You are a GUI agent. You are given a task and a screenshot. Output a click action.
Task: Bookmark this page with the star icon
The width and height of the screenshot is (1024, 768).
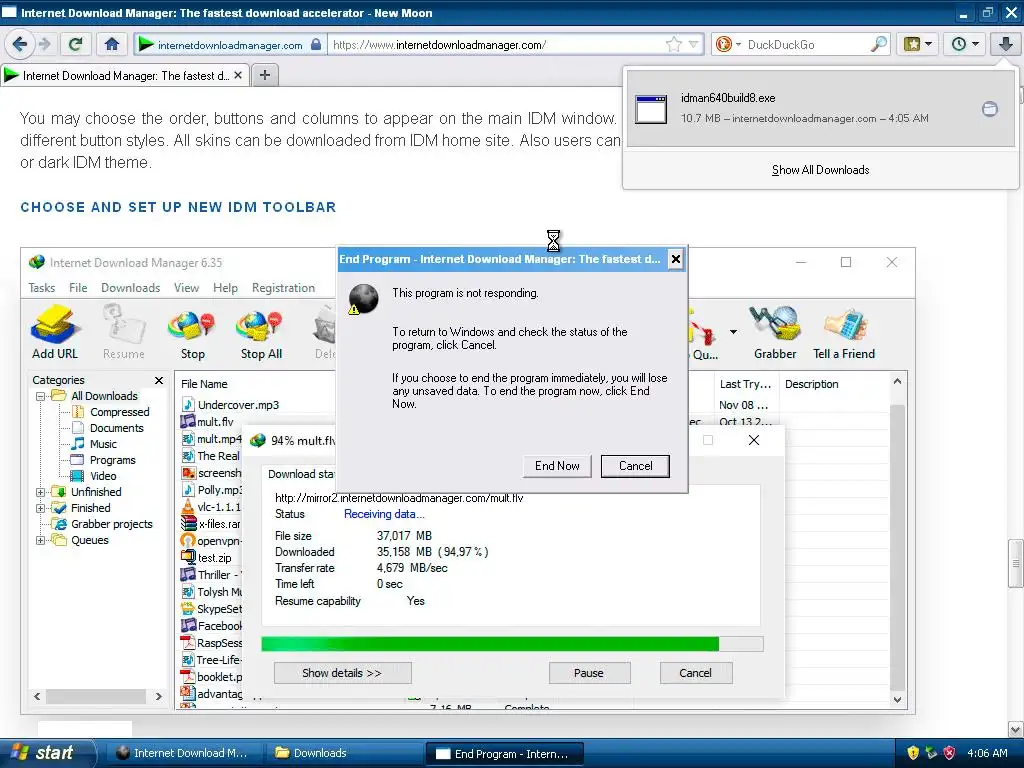click(673, 44)
